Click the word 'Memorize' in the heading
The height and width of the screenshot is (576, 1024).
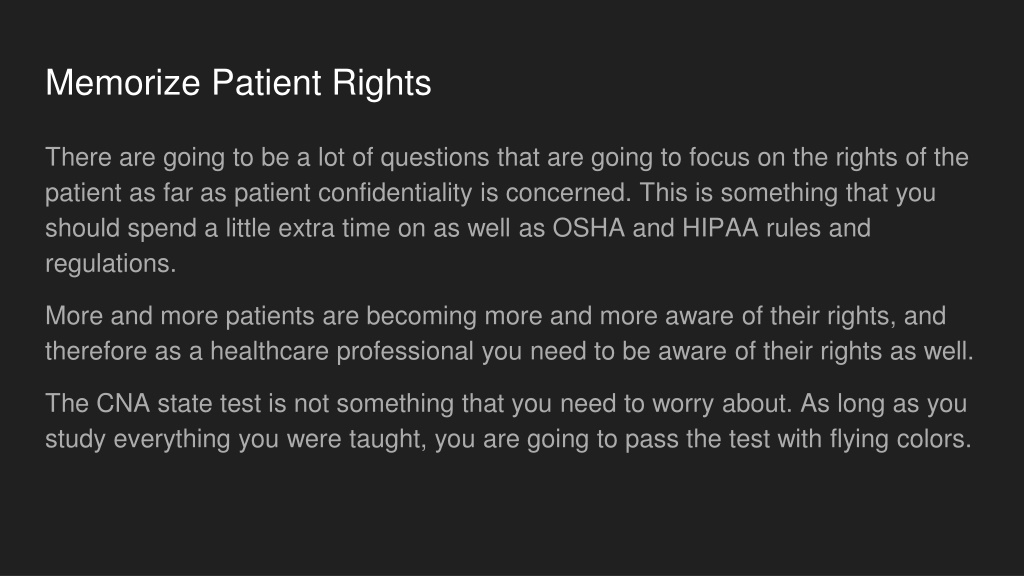pos(123,83)
